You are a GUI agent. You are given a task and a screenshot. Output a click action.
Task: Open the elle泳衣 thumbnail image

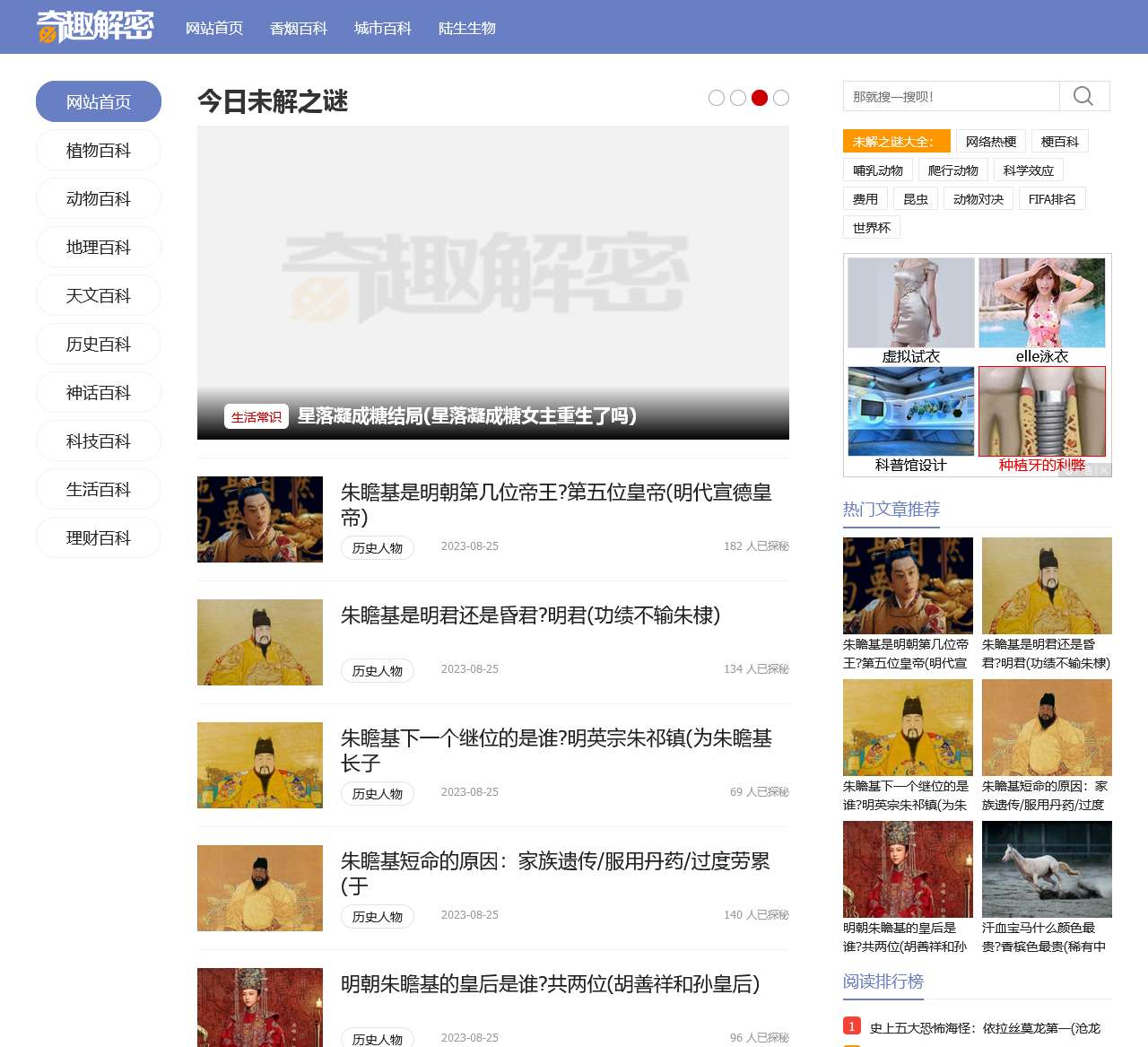(1043, 303)
